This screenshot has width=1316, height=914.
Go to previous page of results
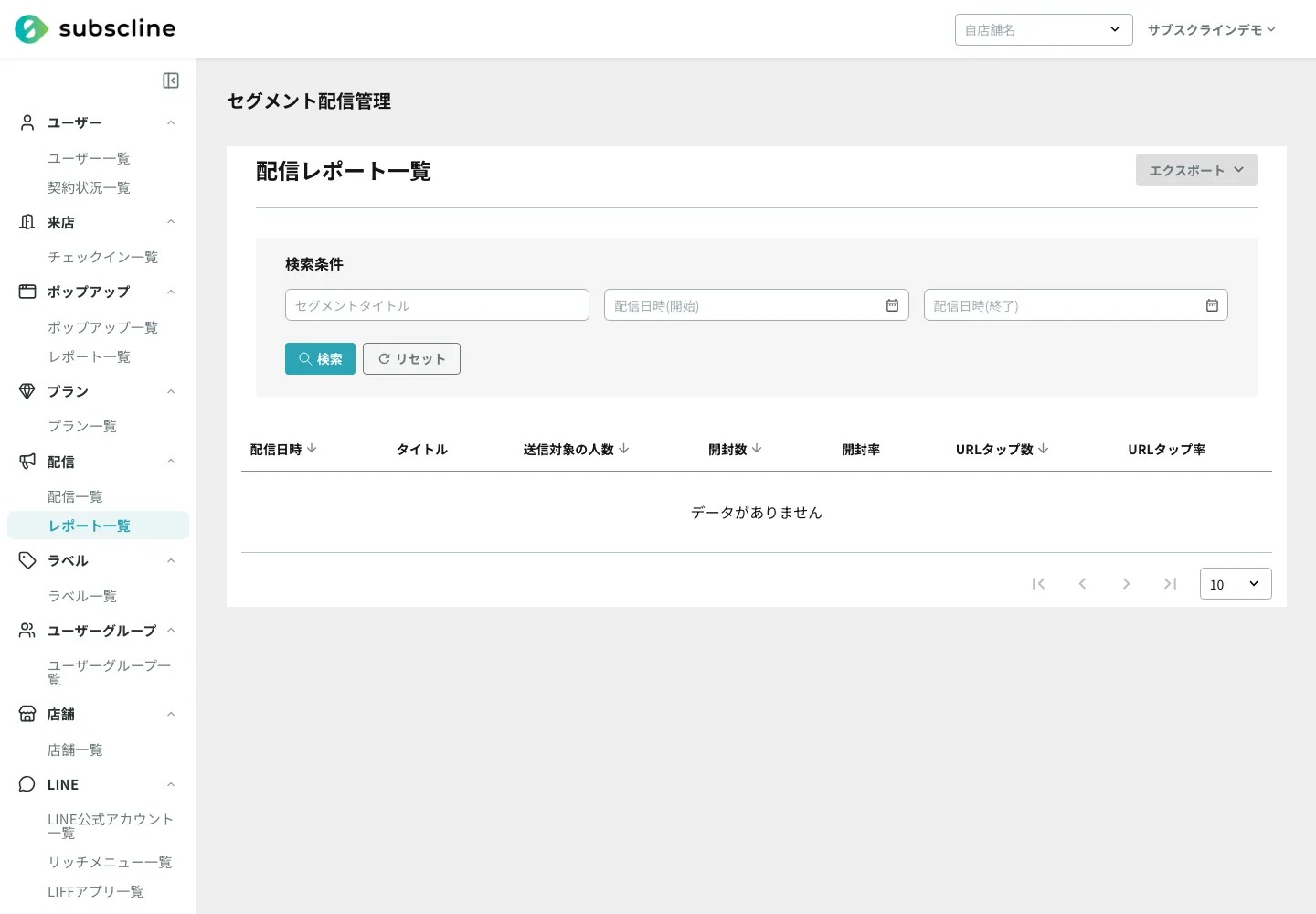(1082, 584)
